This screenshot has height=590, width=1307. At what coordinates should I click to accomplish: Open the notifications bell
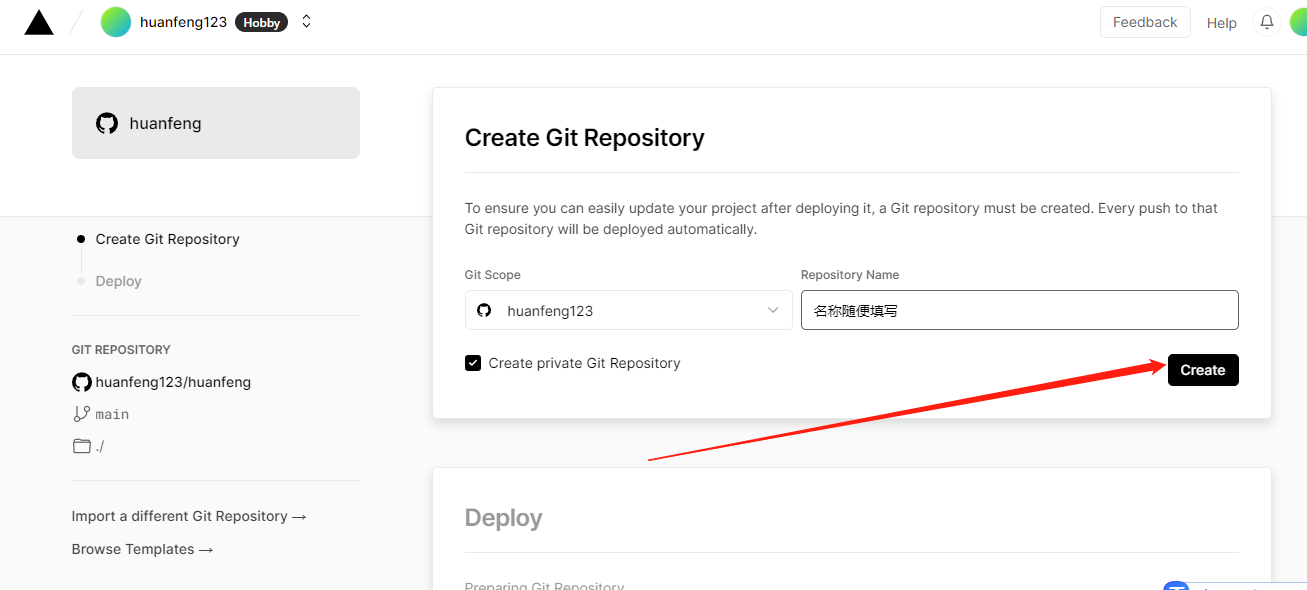point(1267,22)
